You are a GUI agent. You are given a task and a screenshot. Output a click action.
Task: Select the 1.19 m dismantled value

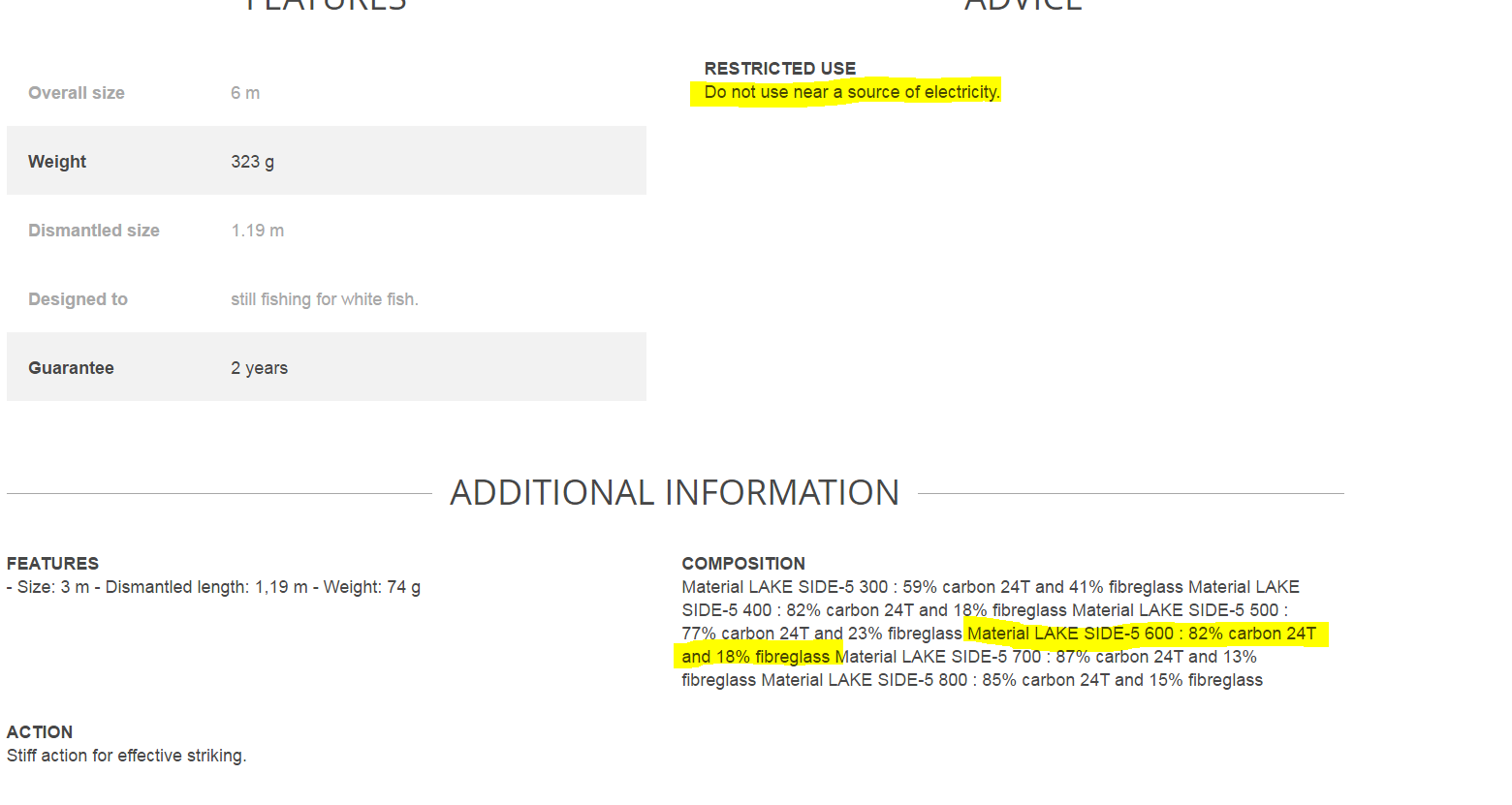[x=258, y=231]
